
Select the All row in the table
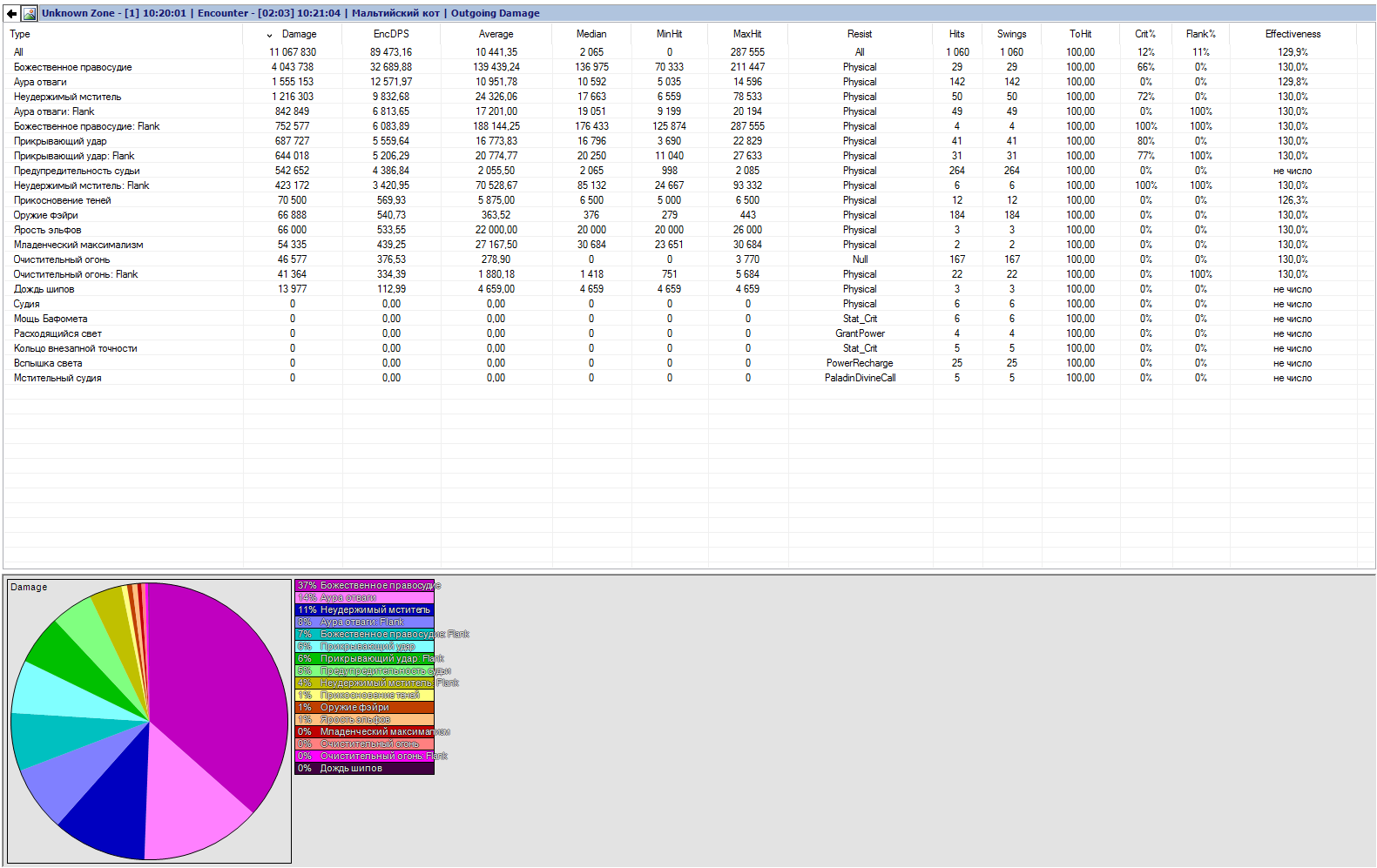[688, 52]
